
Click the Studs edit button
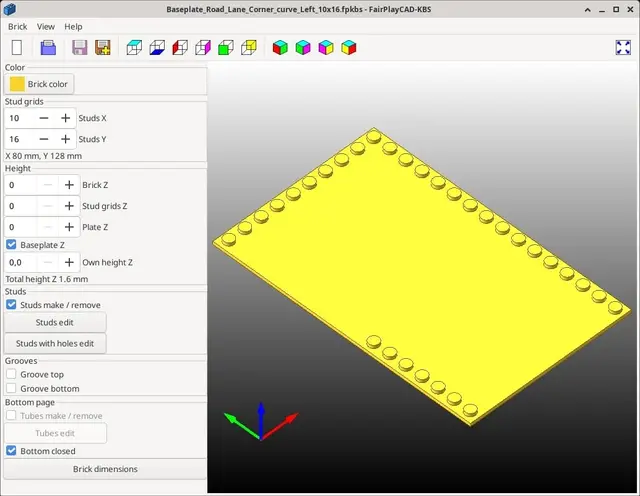point(55,323)
